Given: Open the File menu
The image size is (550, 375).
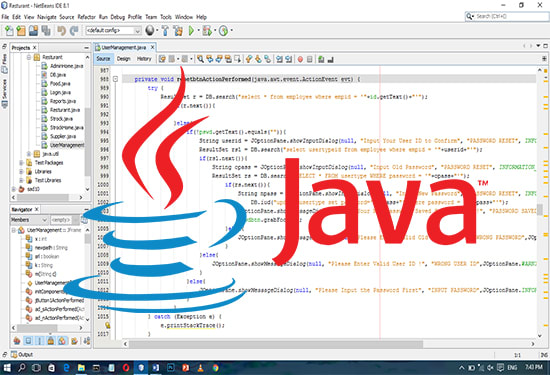Looking at the screenshot, I should (x=5, y=17).
